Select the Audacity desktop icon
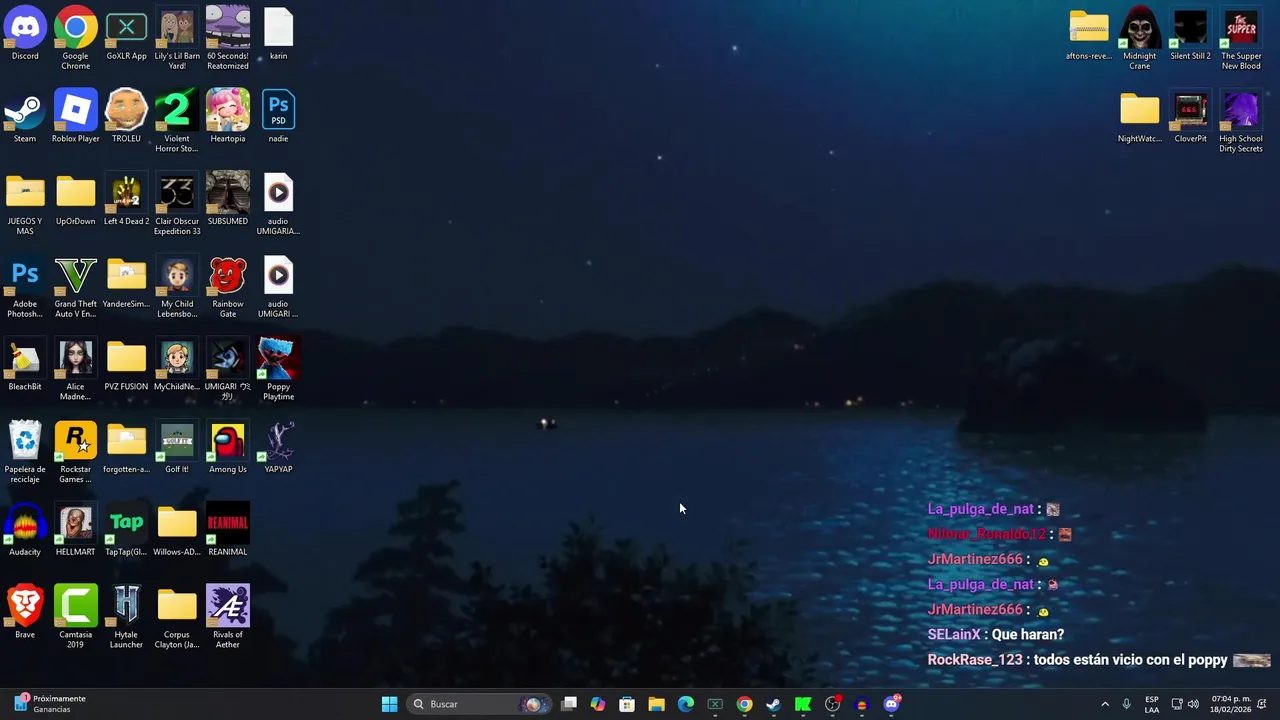1280x720 pixels. click(x=25, y=530)
